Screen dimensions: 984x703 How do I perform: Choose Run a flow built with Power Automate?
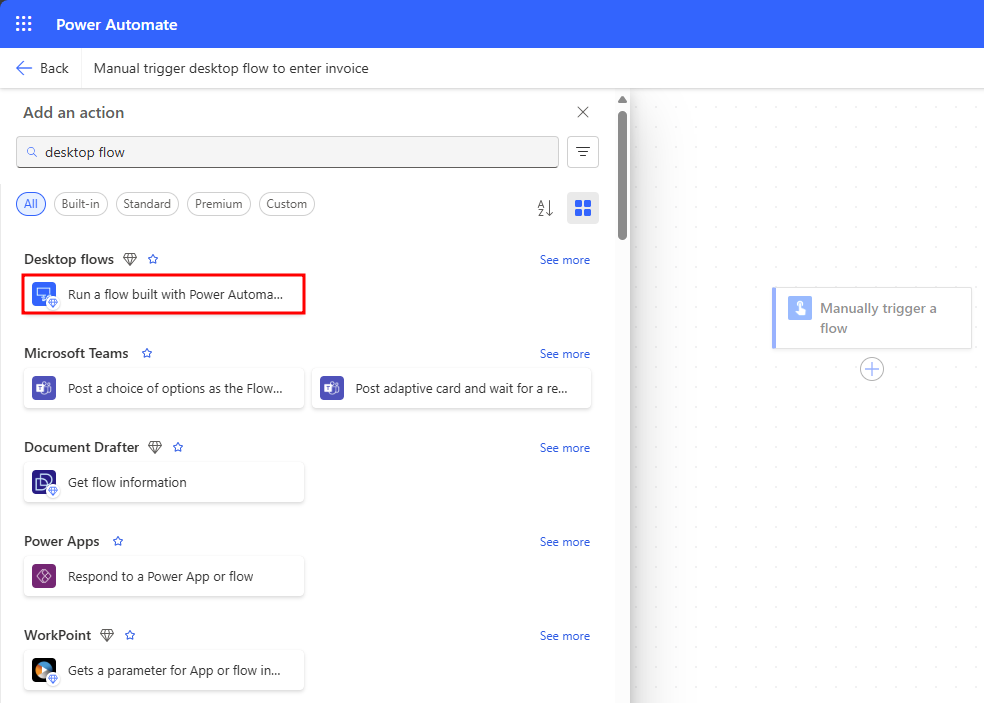point(164,294)
